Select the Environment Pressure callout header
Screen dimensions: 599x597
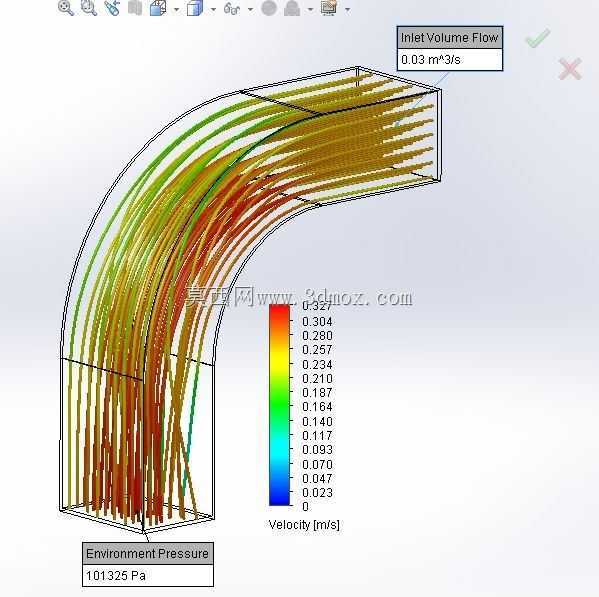coord(148,553)
